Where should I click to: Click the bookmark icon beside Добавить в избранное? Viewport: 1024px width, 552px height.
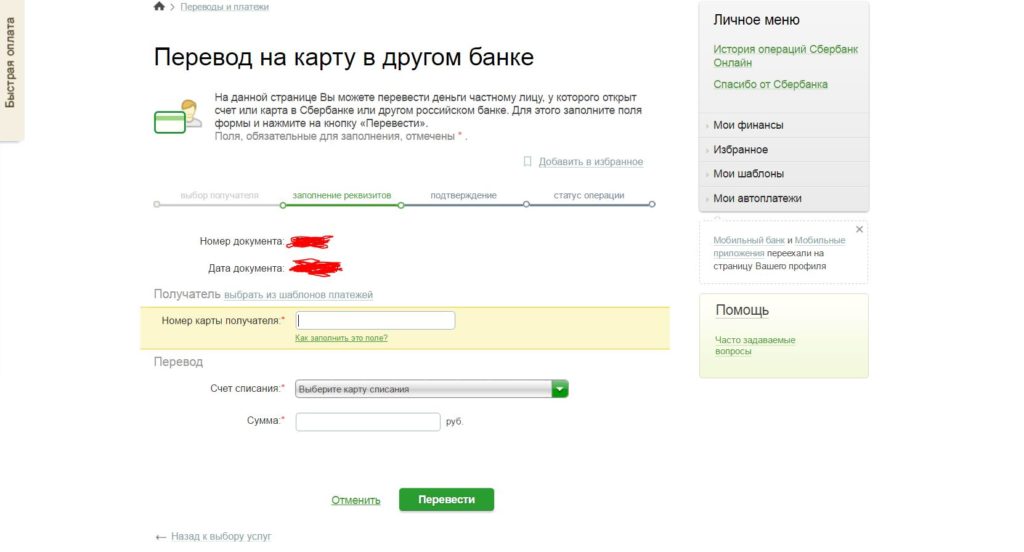point(528,161)
